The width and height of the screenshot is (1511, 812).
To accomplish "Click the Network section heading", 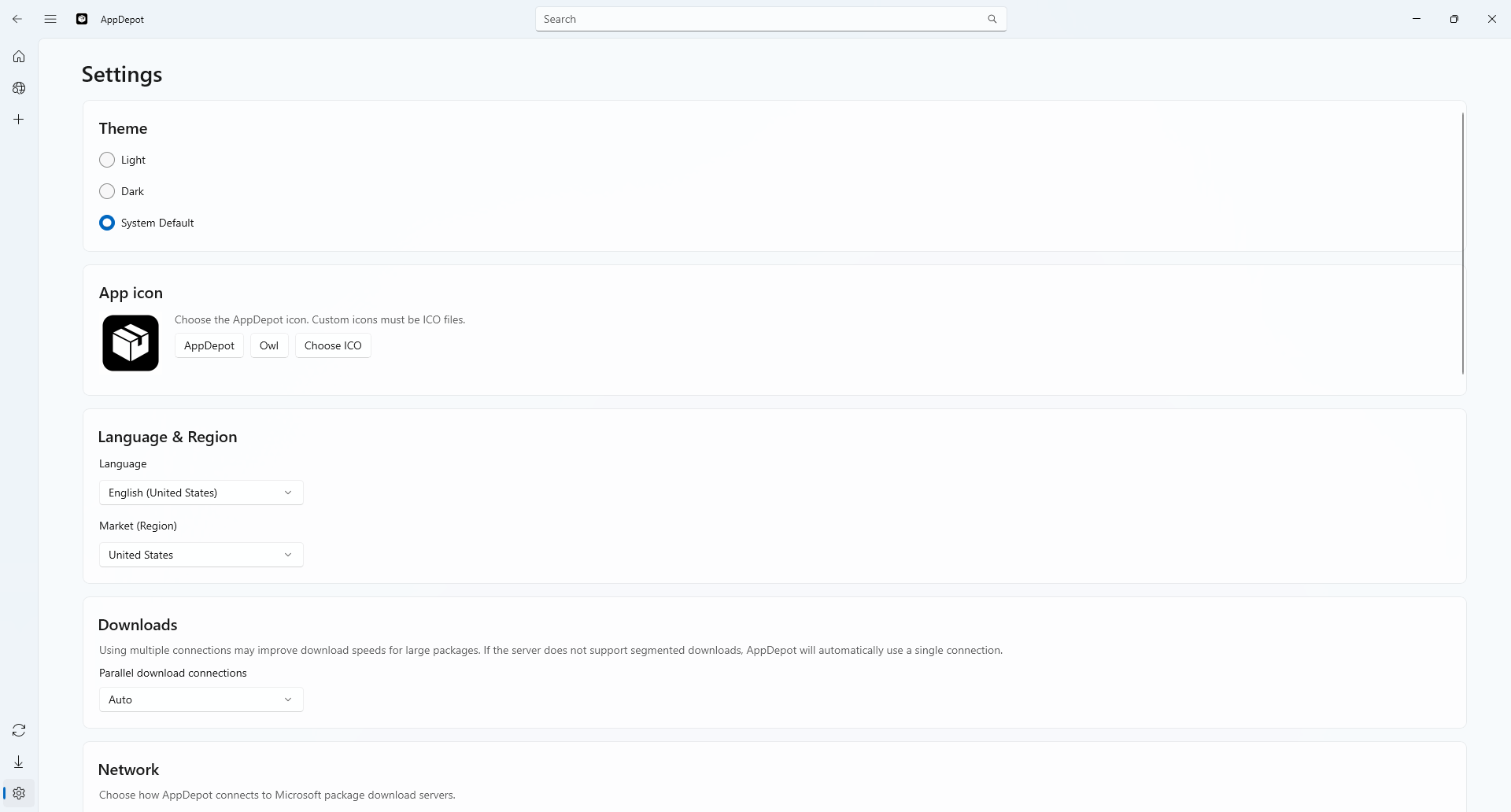I will pos(129,770).
